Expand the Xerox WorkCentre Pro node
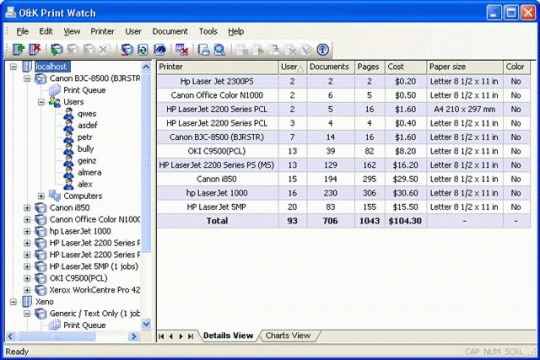This screenshot has width=540, height=360. 27,290
